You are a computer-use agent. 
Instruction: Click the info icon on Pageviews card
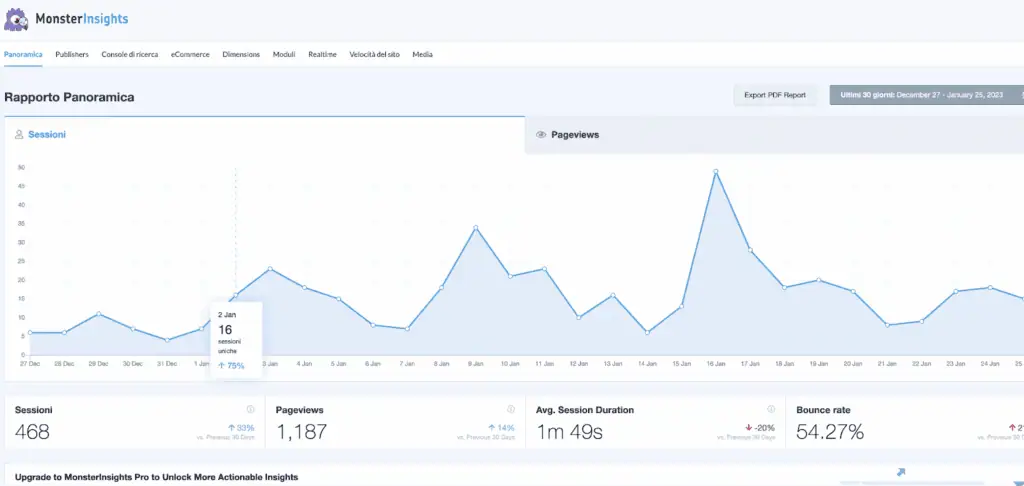point(510,409)
